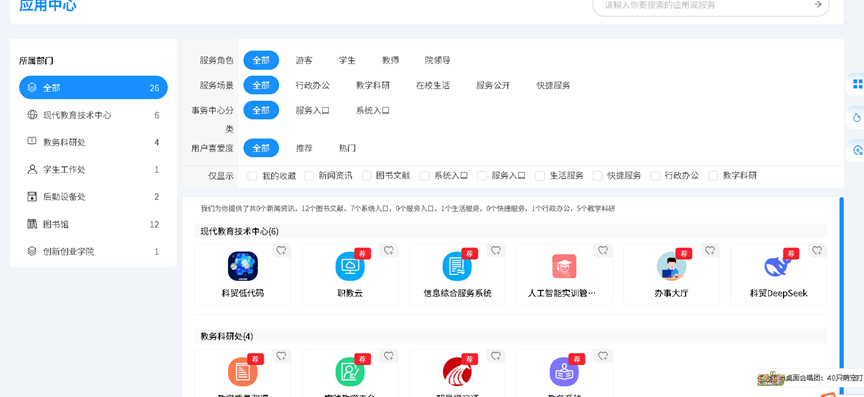Favorite the purple reader app card heart
This screenshot has height=397, width=864.
603,356
